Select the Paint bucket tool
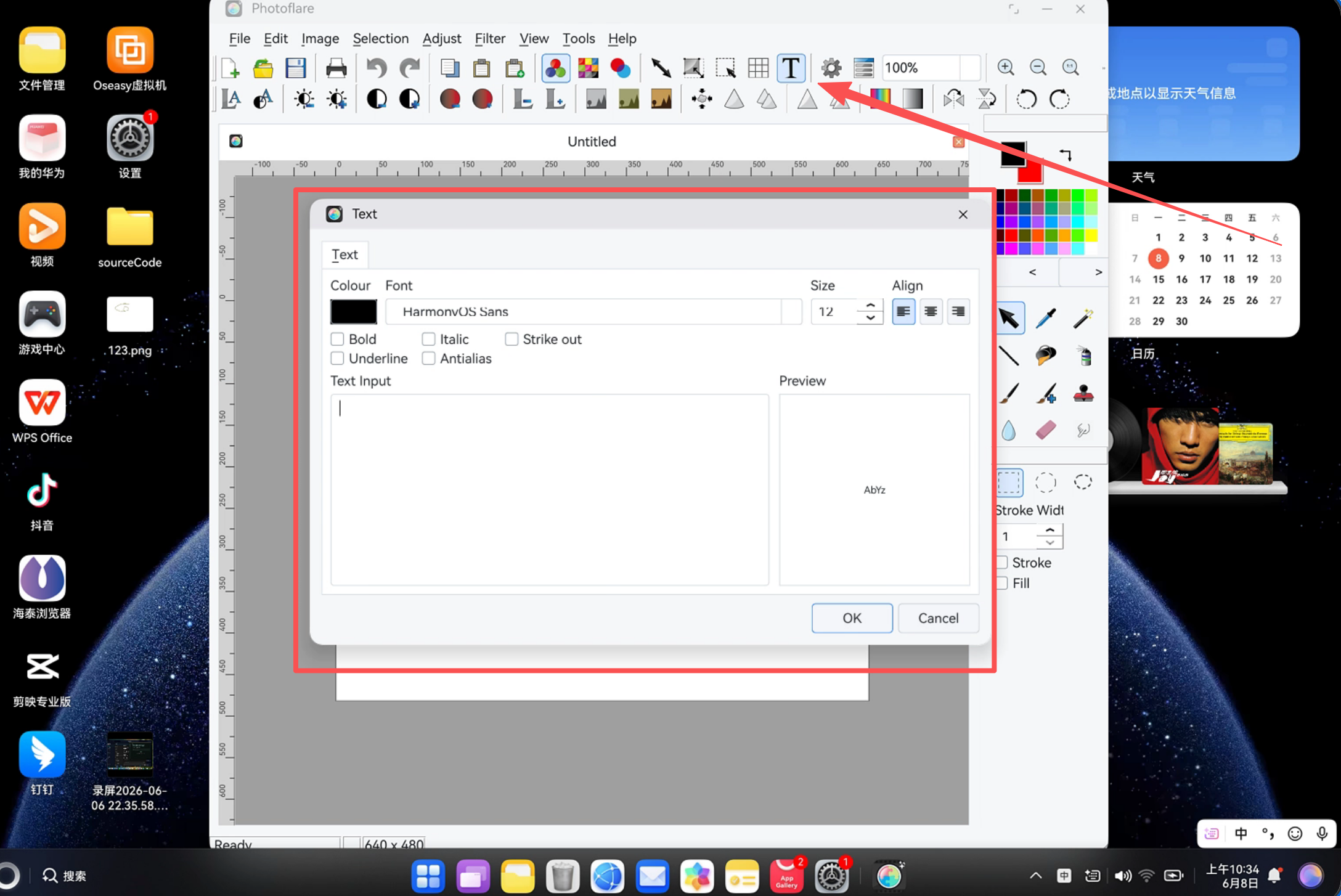Image resolution: width=1341 pixels, height=896 pixels. [1046, 356]
